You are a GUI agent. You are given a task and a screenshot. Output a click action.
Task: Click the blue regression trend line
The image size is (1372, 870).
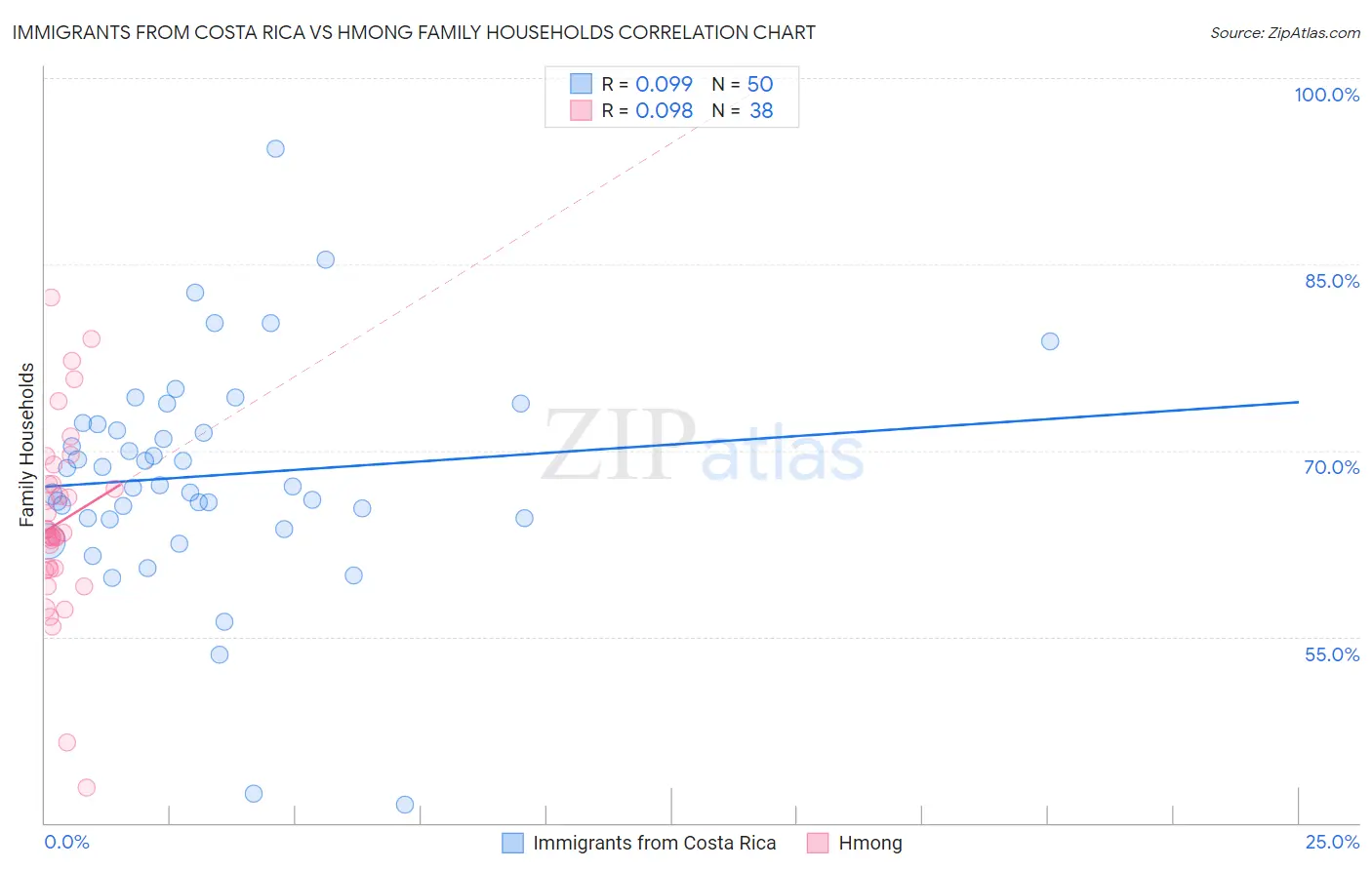click(671, 444)
